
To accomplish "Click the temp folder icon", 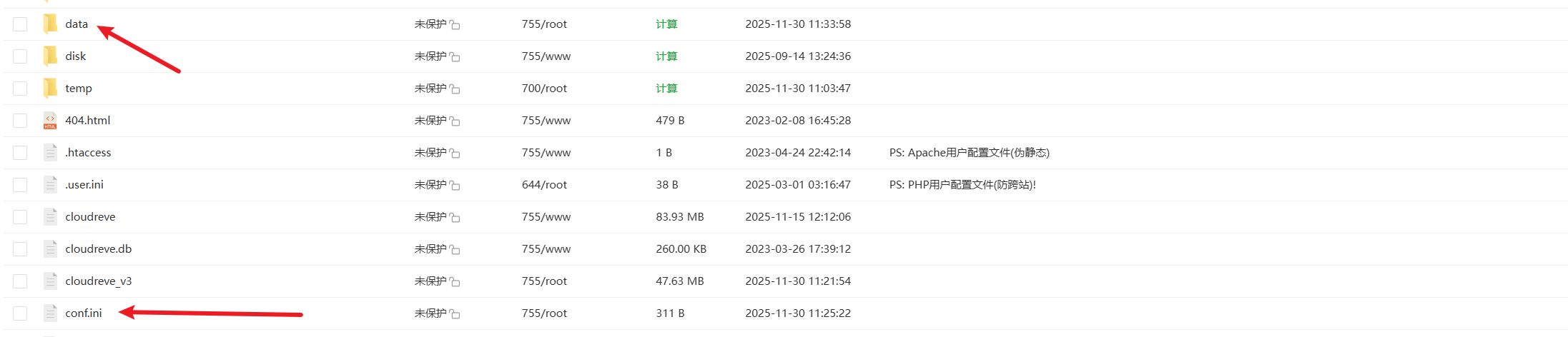I will (50, 89).
